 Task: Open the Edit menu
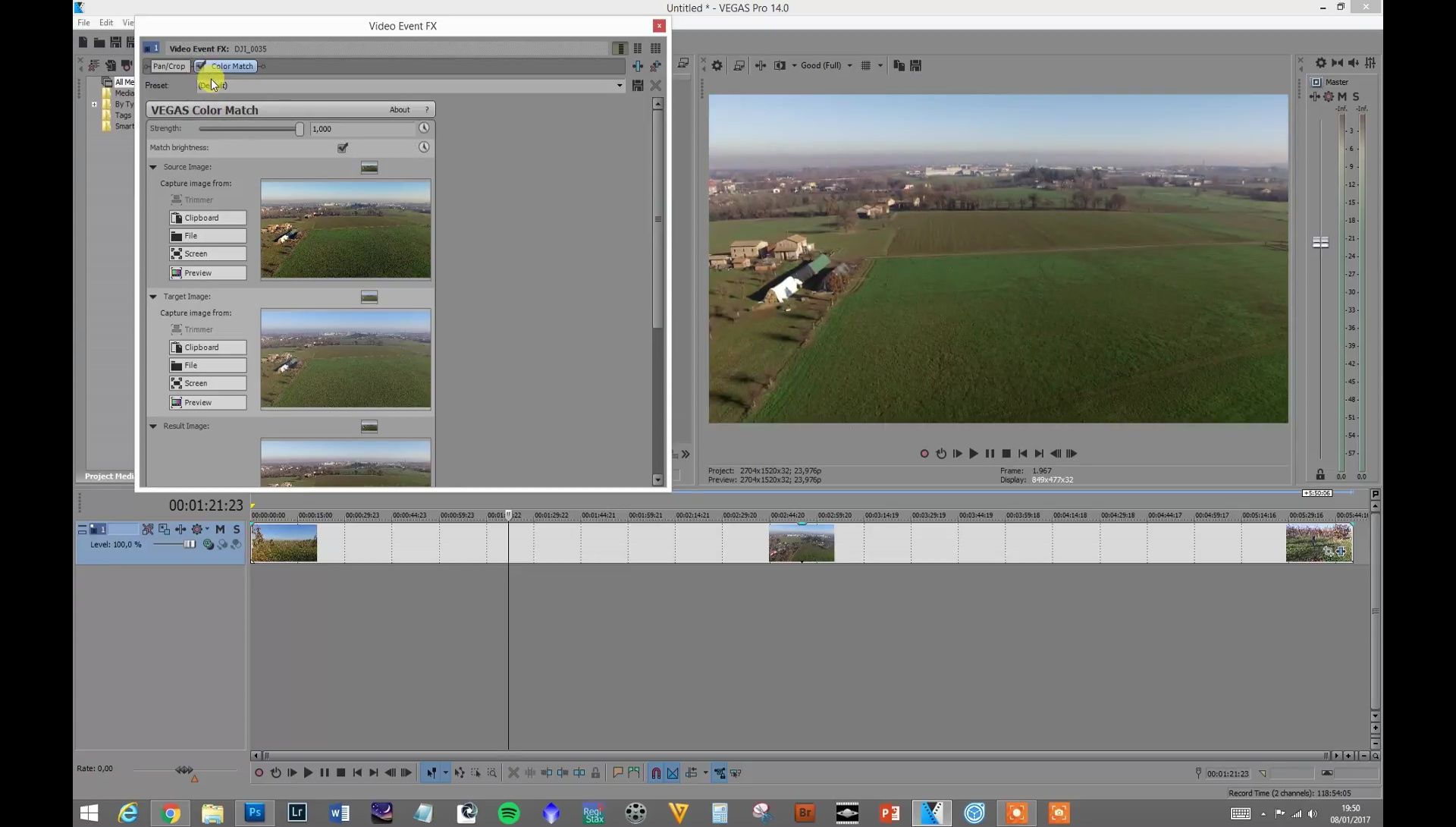(106, 23)
